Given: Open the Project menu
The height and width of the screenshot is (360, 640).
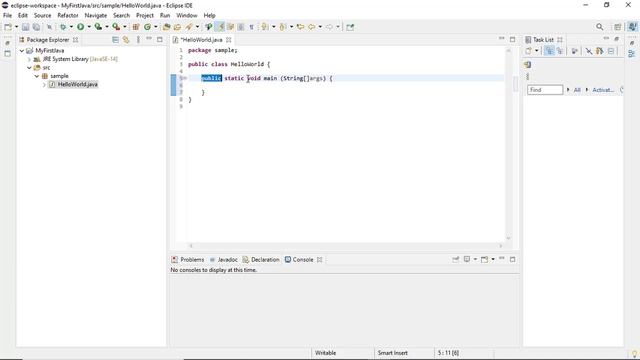Looking at the screenshot, I should tap(145, 15).
